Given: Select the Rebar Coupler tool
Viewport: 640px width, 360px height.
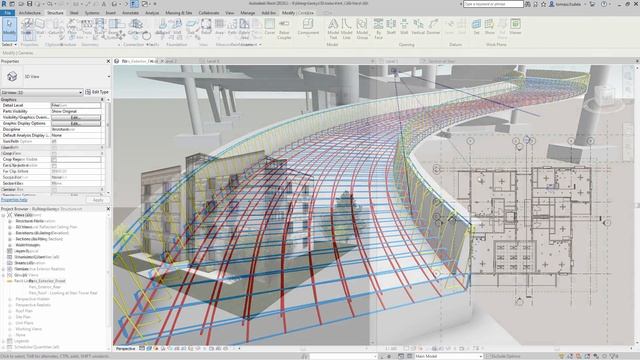Looking at the screenshot, I should click(284, 29).
